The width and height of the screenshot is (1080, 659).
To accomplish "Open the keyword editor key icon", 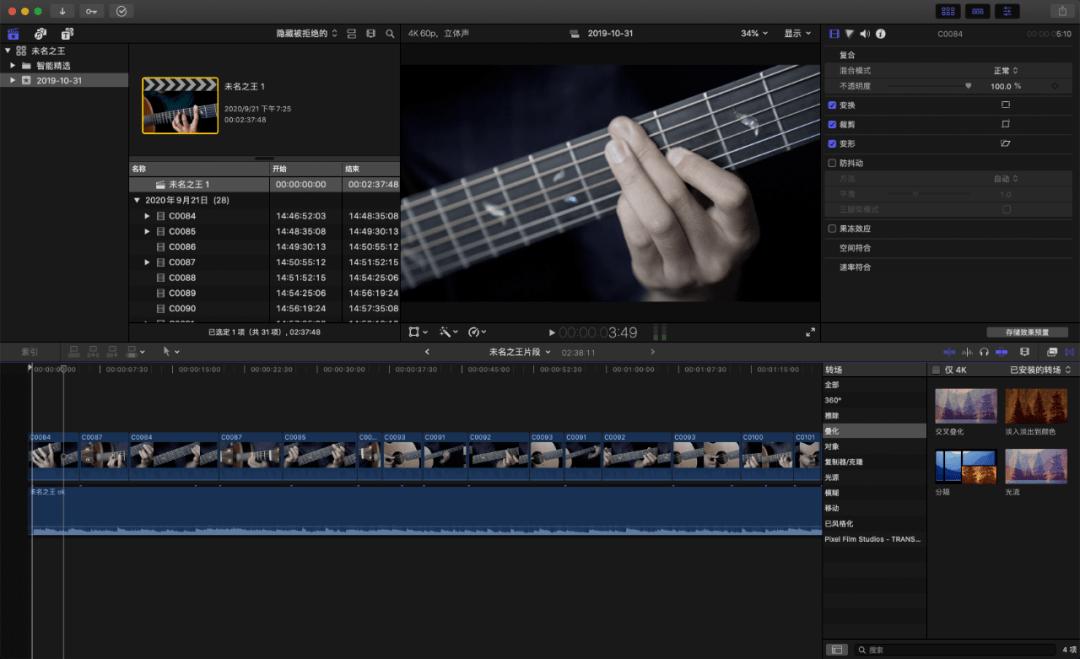I will coord(91,11).
